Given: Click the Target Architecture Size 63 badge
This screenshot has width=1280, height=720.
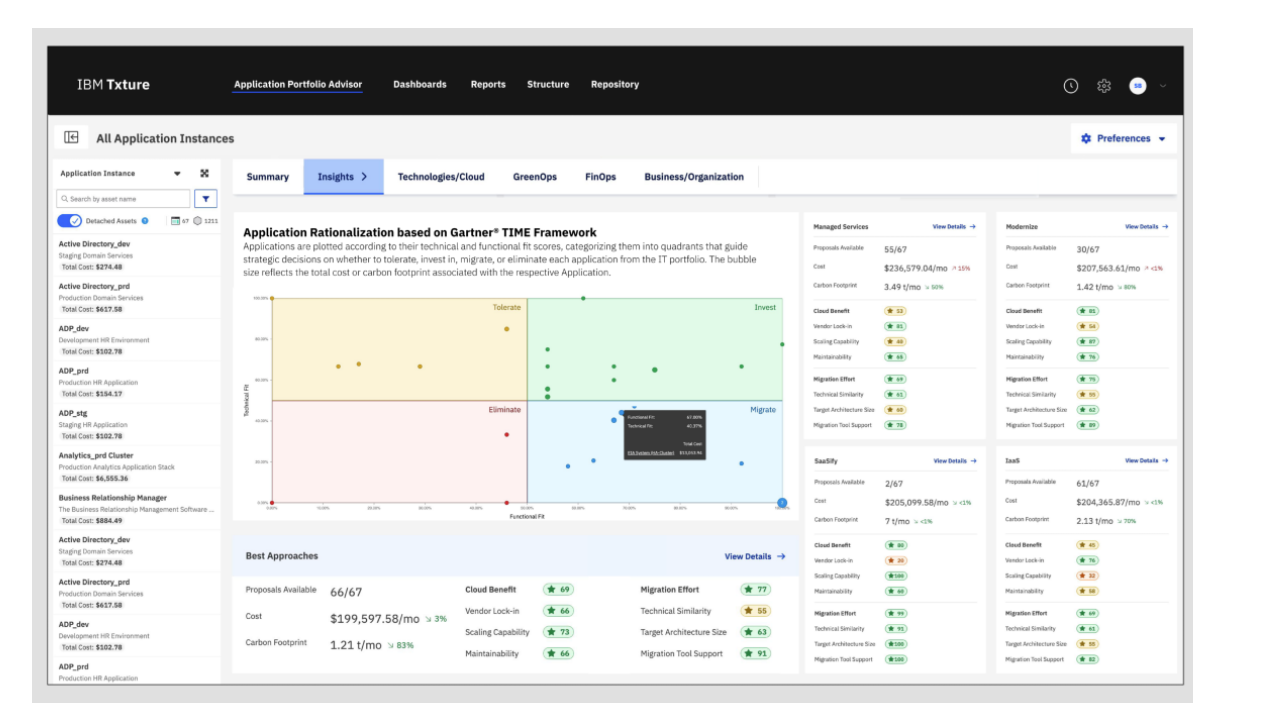Looking at the screenshot, I should 756,632.
